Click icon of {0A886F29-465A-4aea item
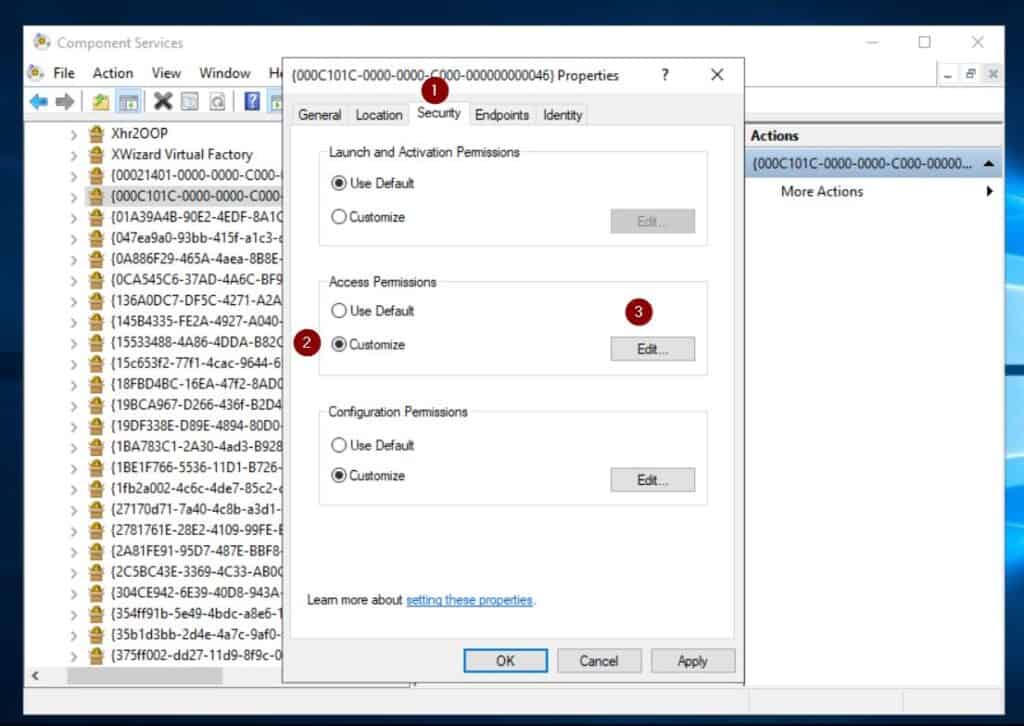1024x726 pixels. [x=97, y=259]
